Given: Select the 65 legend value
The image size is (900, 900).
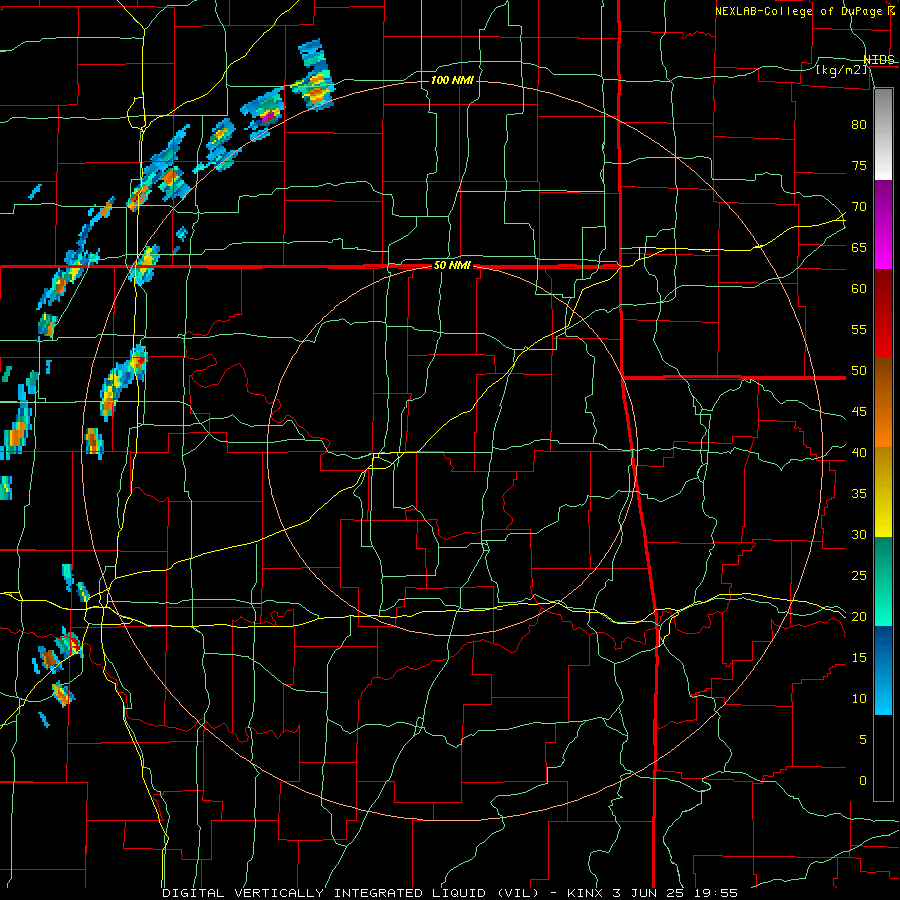Looking at the screenshot, I should [859, 247].
